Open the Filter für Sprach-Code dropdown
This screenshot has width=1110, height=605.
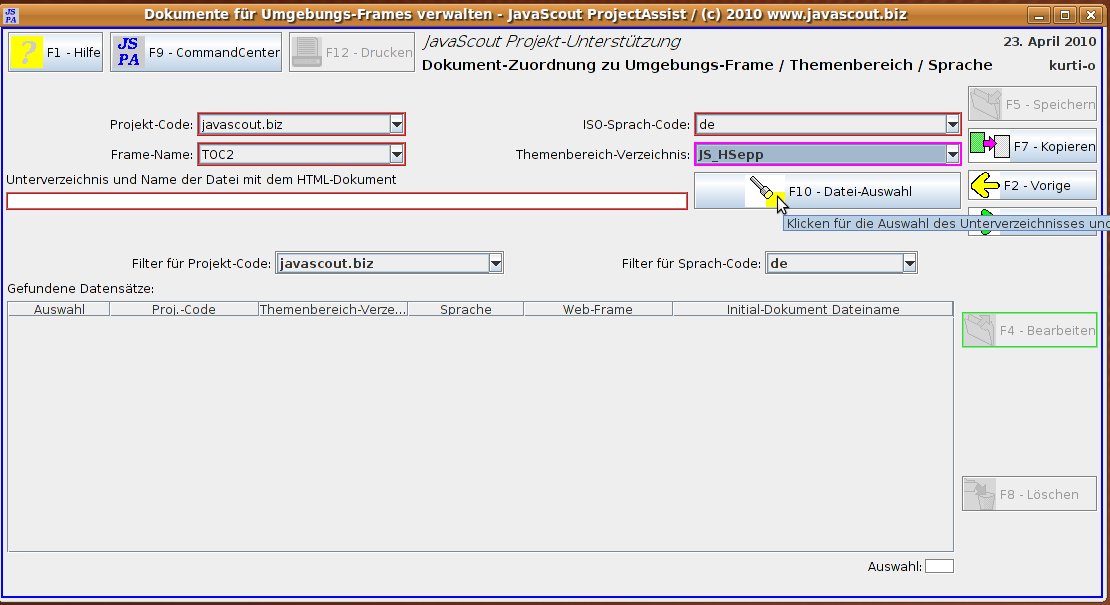[x=909, y=263]
